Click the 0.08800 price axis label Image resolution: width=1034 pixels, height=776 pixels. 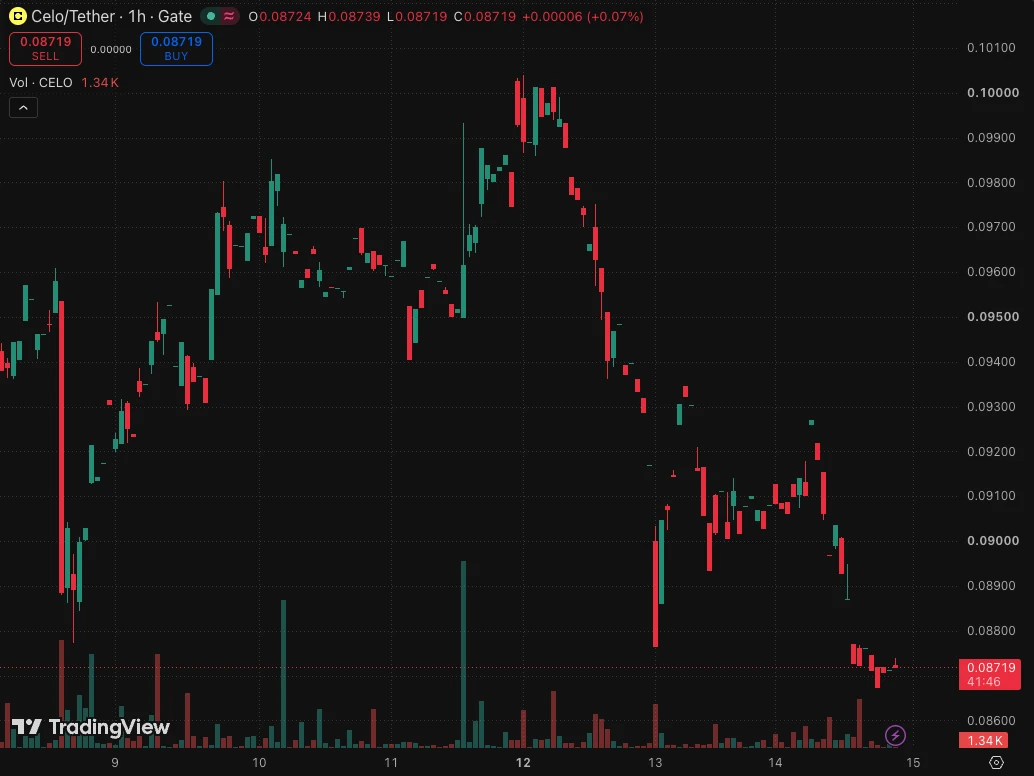[991, 631]
